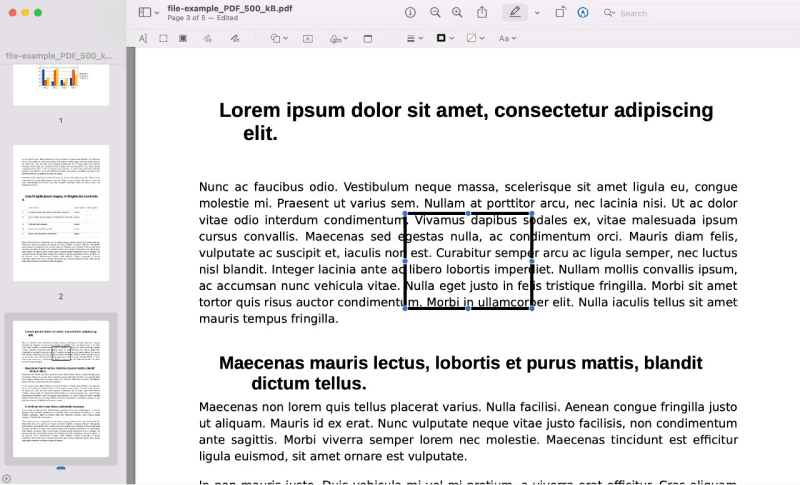Pick the Draw tool
Viewport: 800px width, 485px height.
pyautogui.click(x=235, y=38)
